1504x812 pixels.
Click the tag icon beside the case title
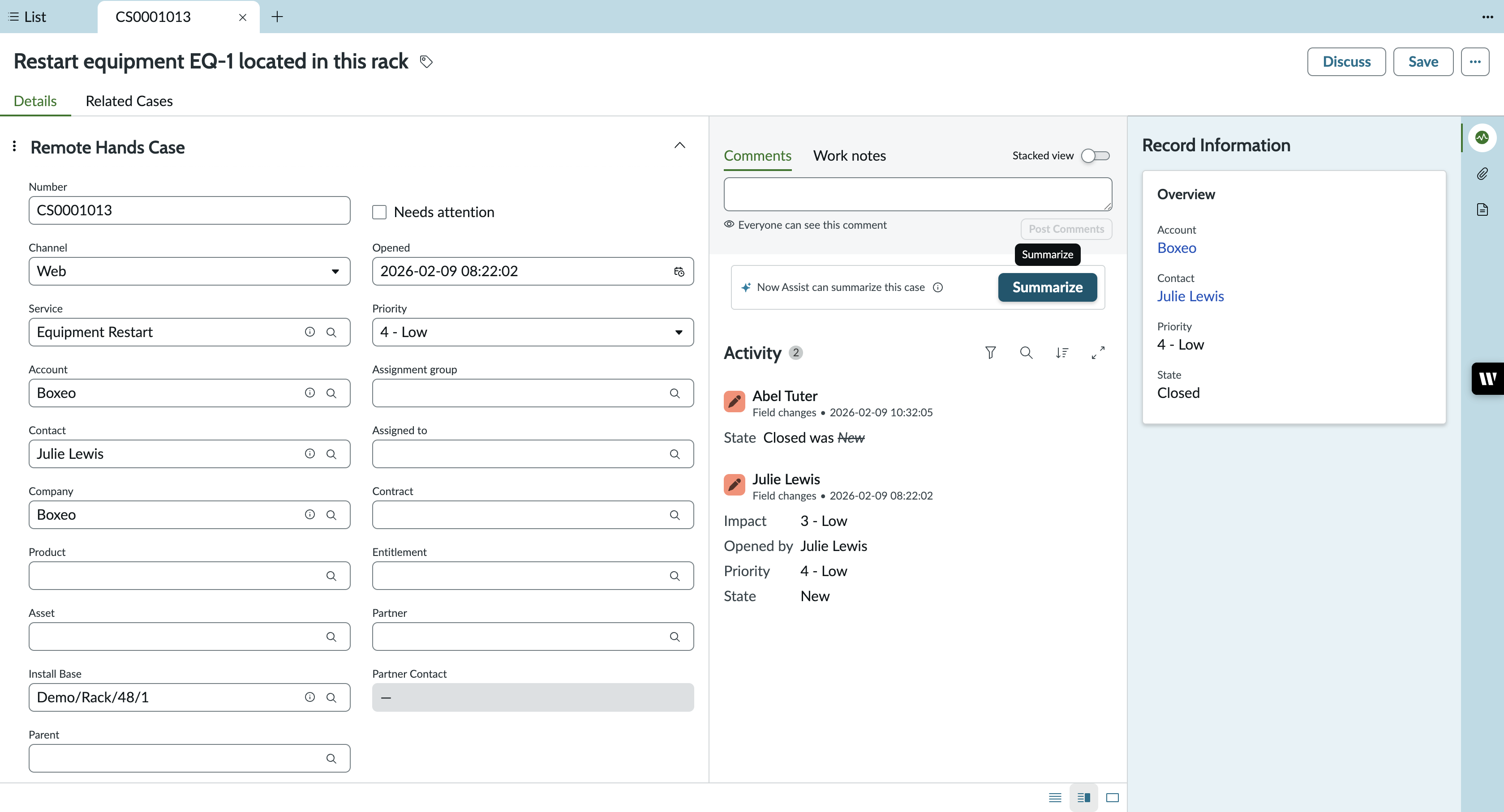[426, 61]
